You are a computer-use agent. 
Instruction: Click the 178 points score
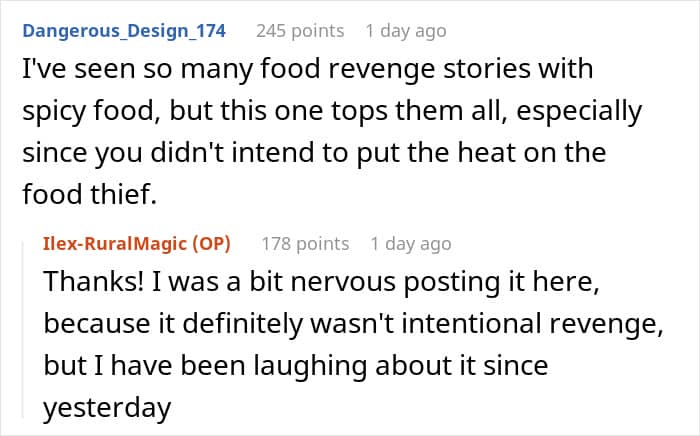pyautogui.click(x=305, y=244)
